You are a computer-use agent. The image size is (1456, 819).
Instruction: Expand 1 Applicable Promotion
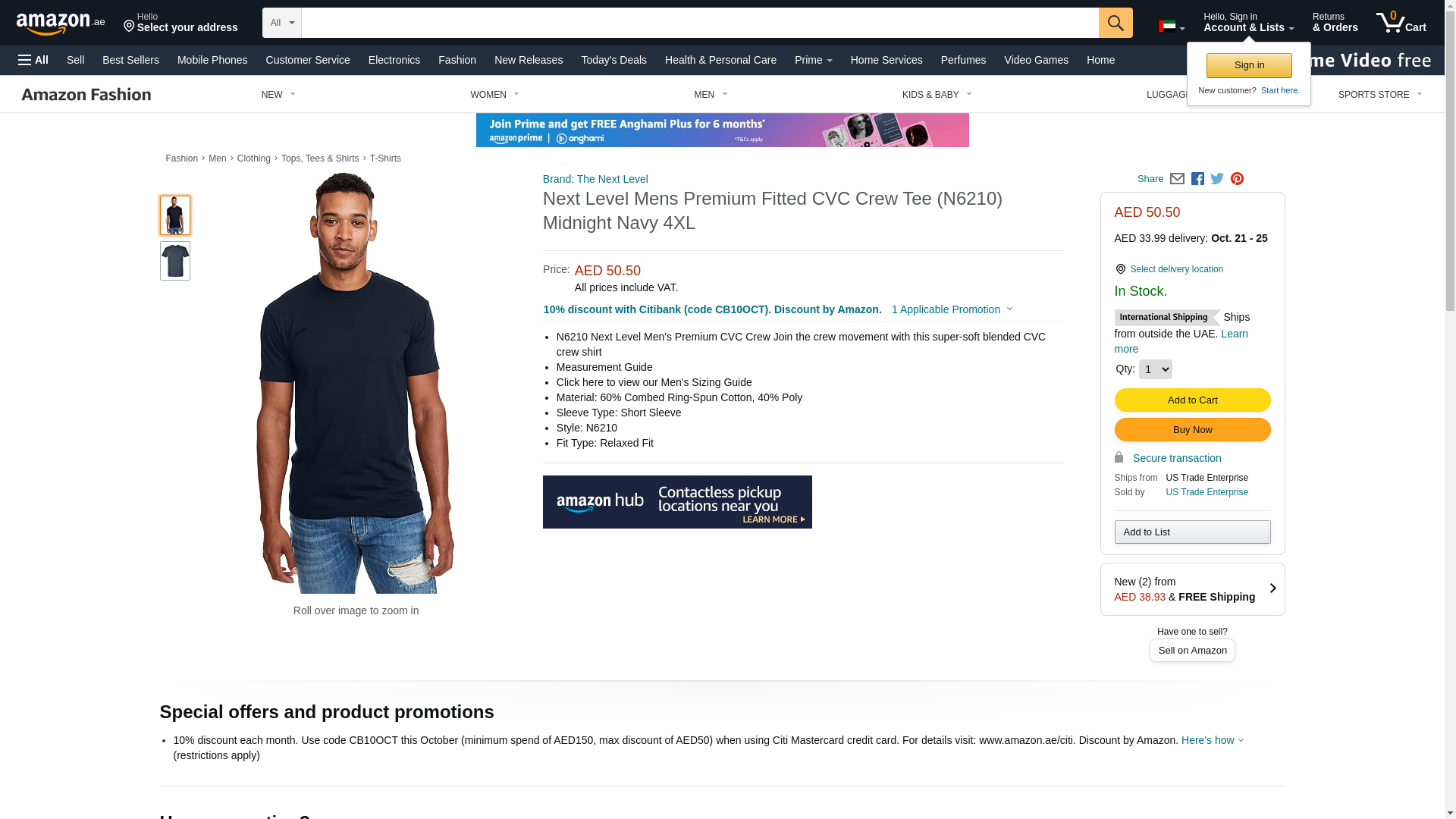click(x=952, y=309)
